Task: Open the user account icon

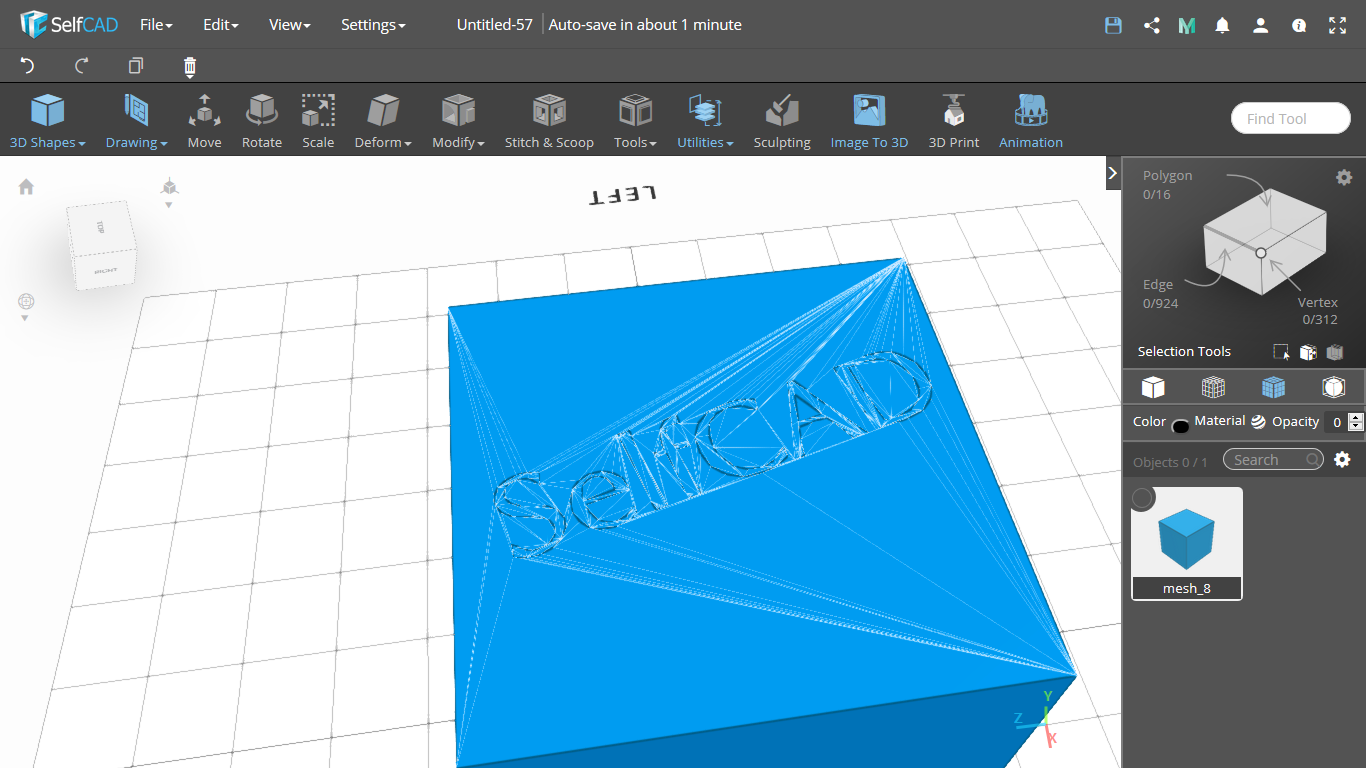Action: click(1260, 26)
